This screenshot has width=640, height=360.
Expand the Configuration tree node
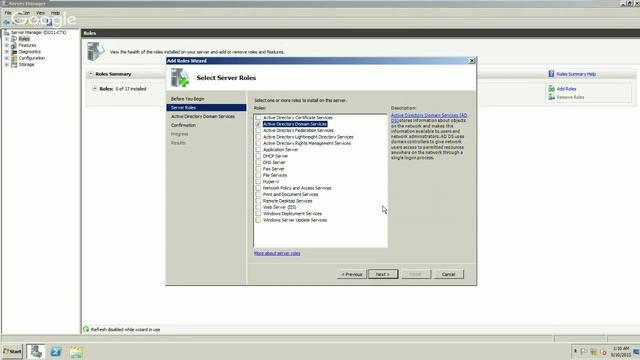click(7, 58)
